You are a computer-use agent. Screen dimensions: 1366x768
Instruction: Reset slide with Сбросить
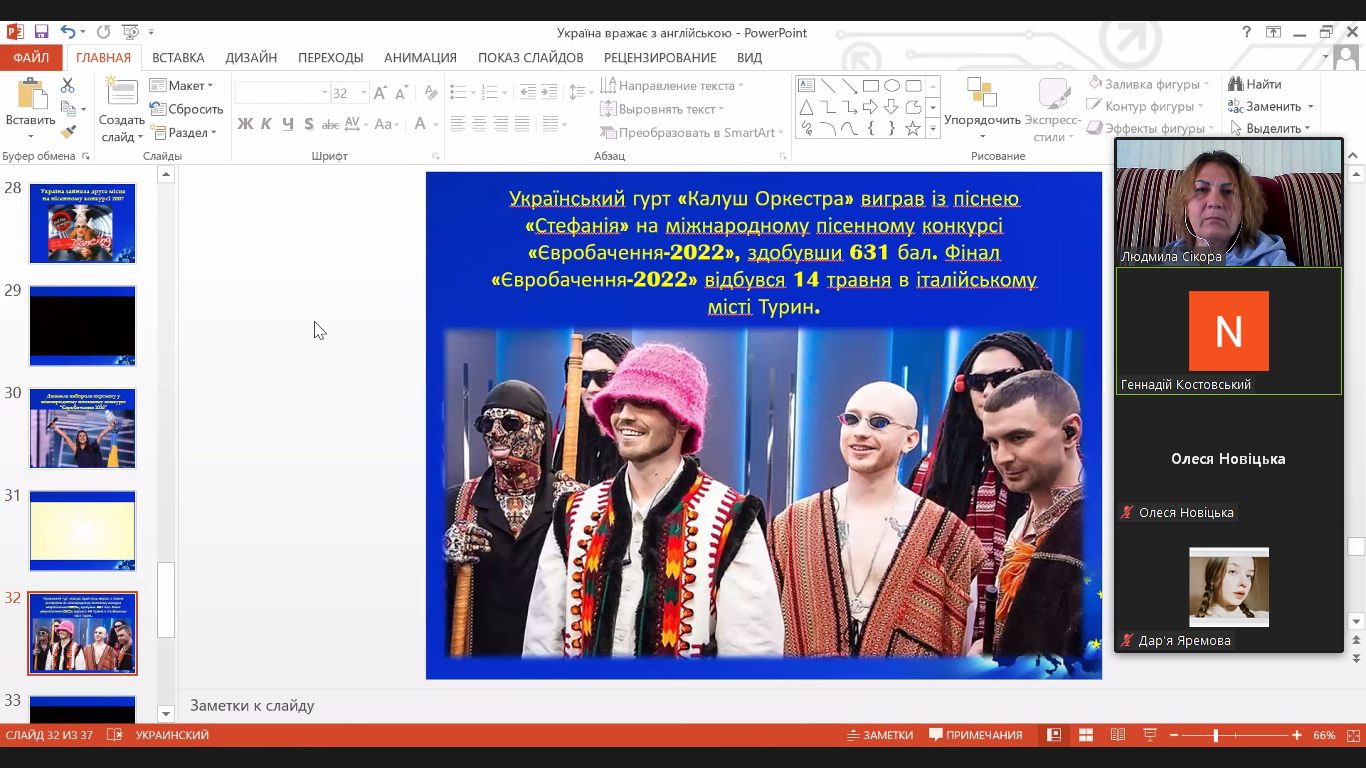click(186, 109)
